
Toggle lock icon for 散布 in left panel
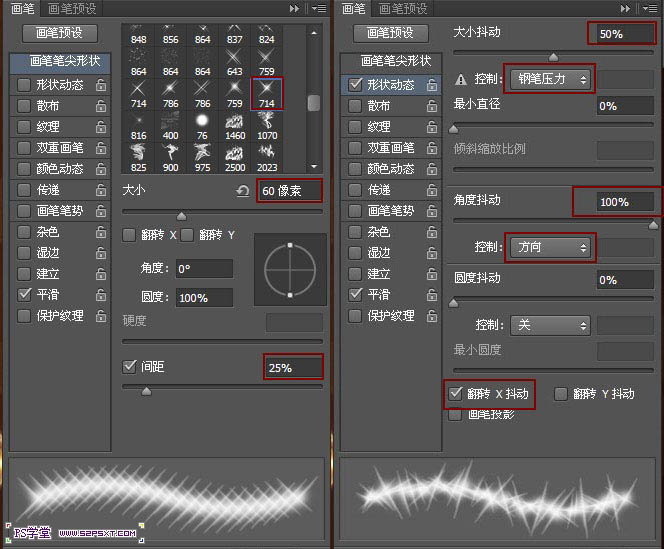click(101, 106)
